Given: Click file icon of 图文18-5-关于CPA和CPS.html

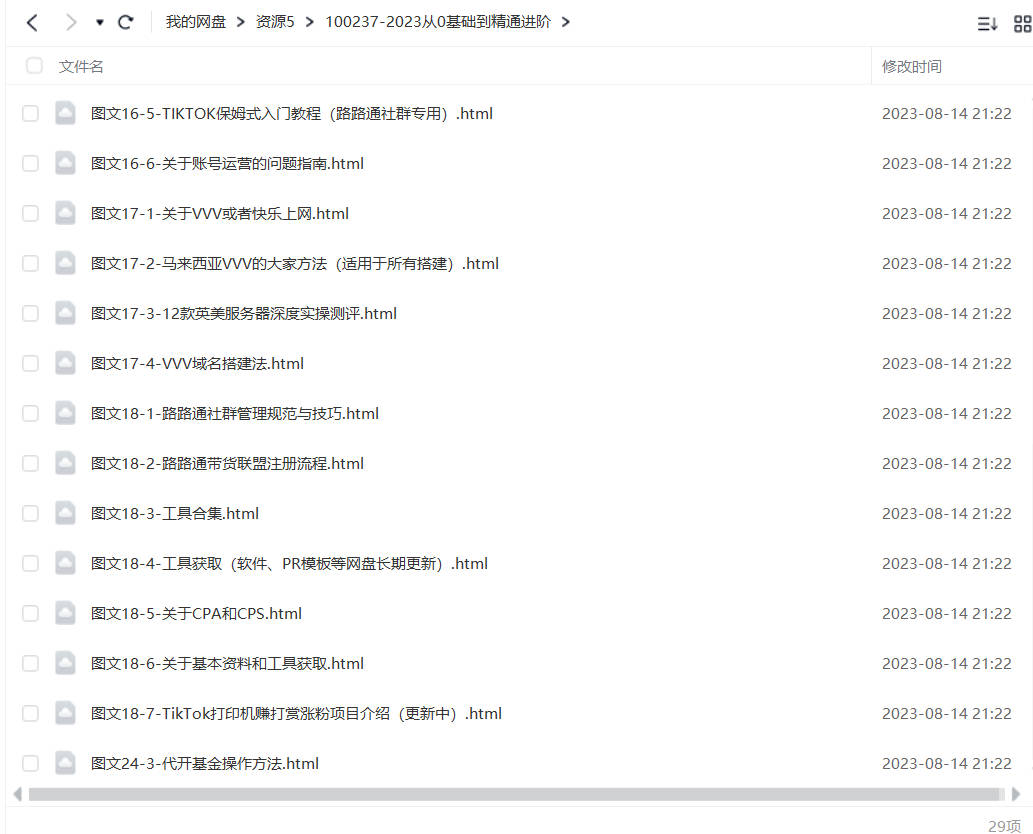Looking at the screenshot, I should coord(65,614).
